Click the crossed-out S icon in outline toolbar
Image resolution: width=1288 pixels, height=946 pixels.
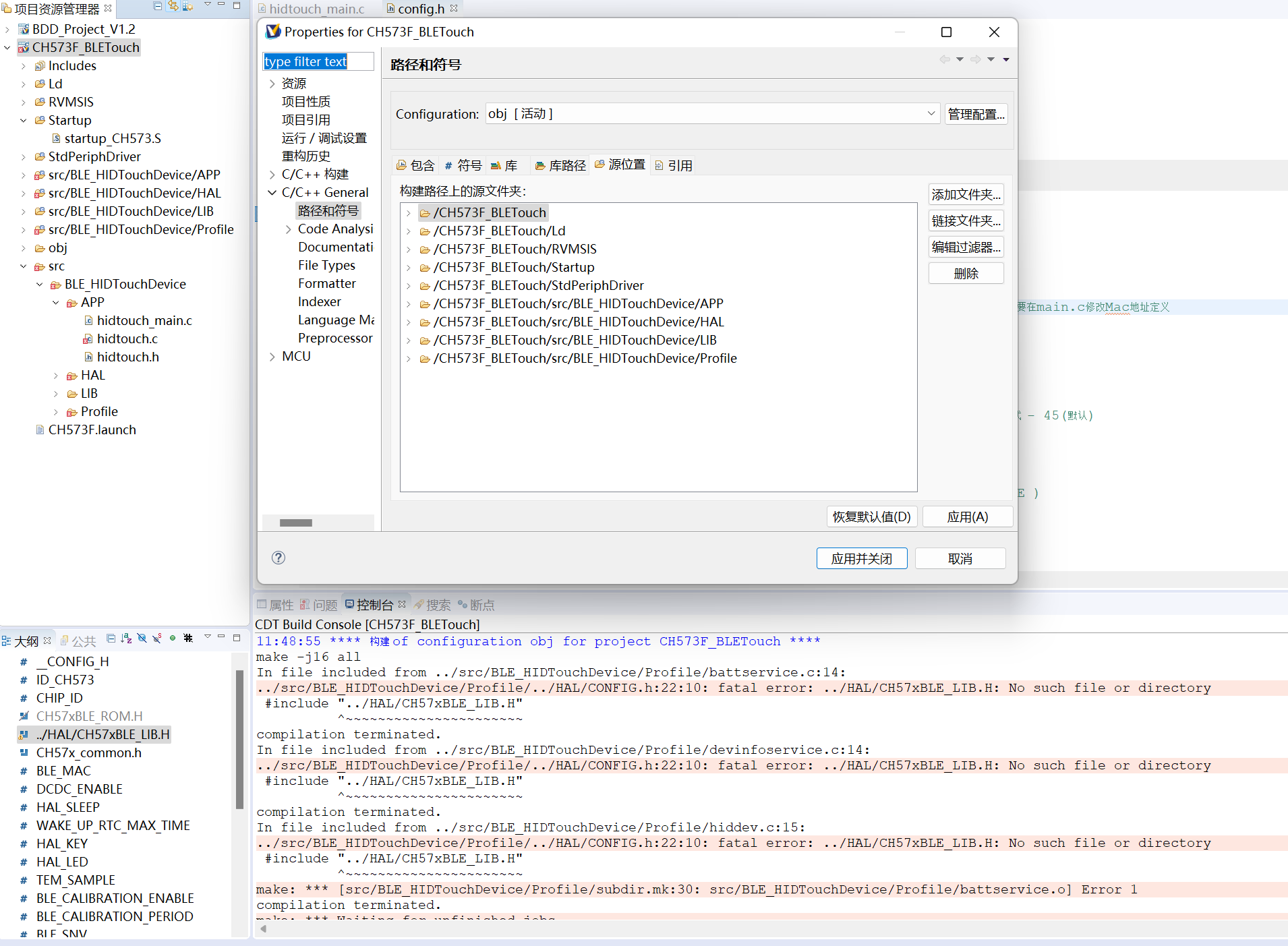pyautogui.click(x=157, y=638)
